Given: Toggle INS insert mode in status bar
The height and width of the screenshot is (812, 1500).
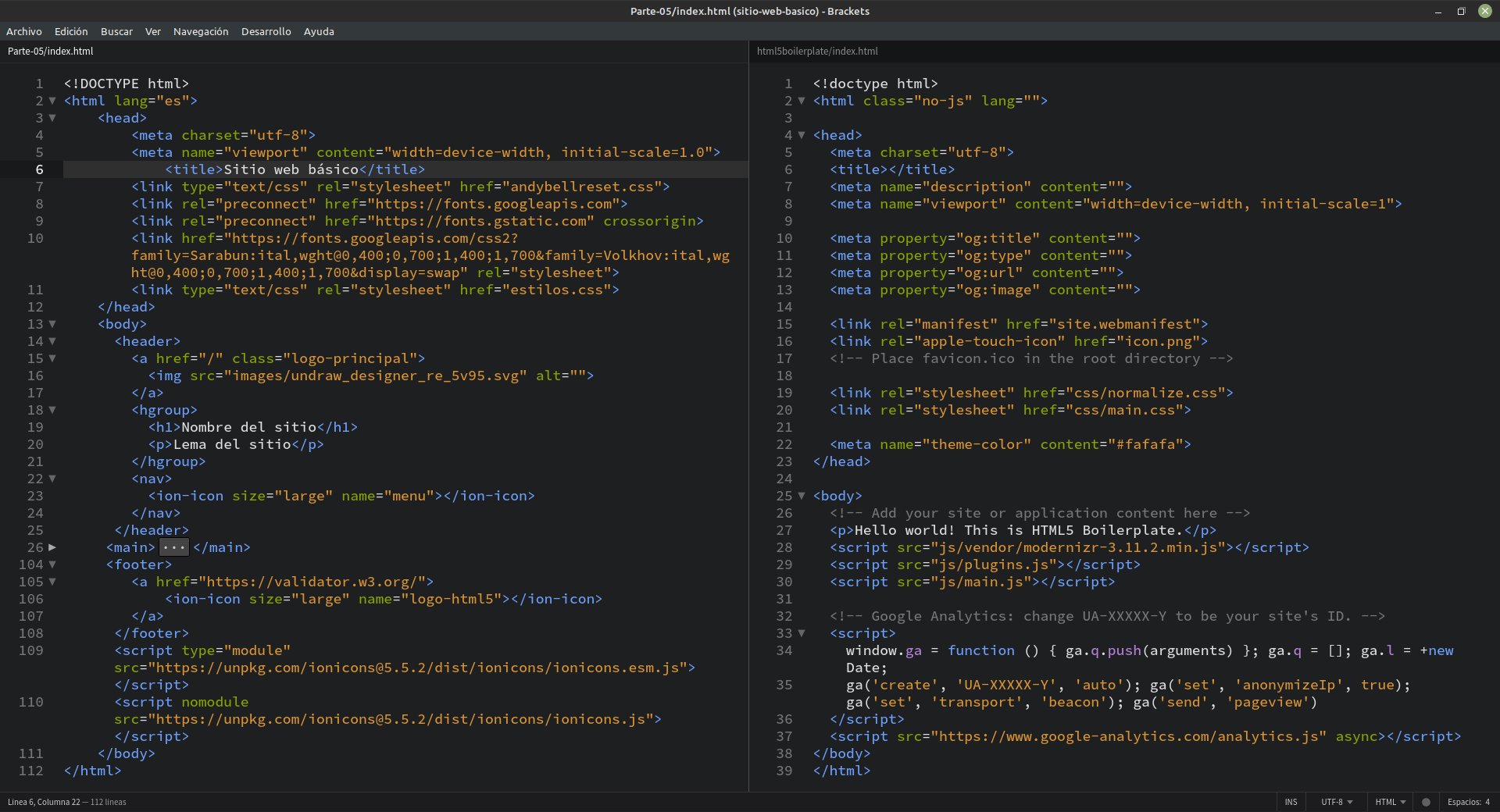Looking at the screenshot, I should coord(1291,802).
